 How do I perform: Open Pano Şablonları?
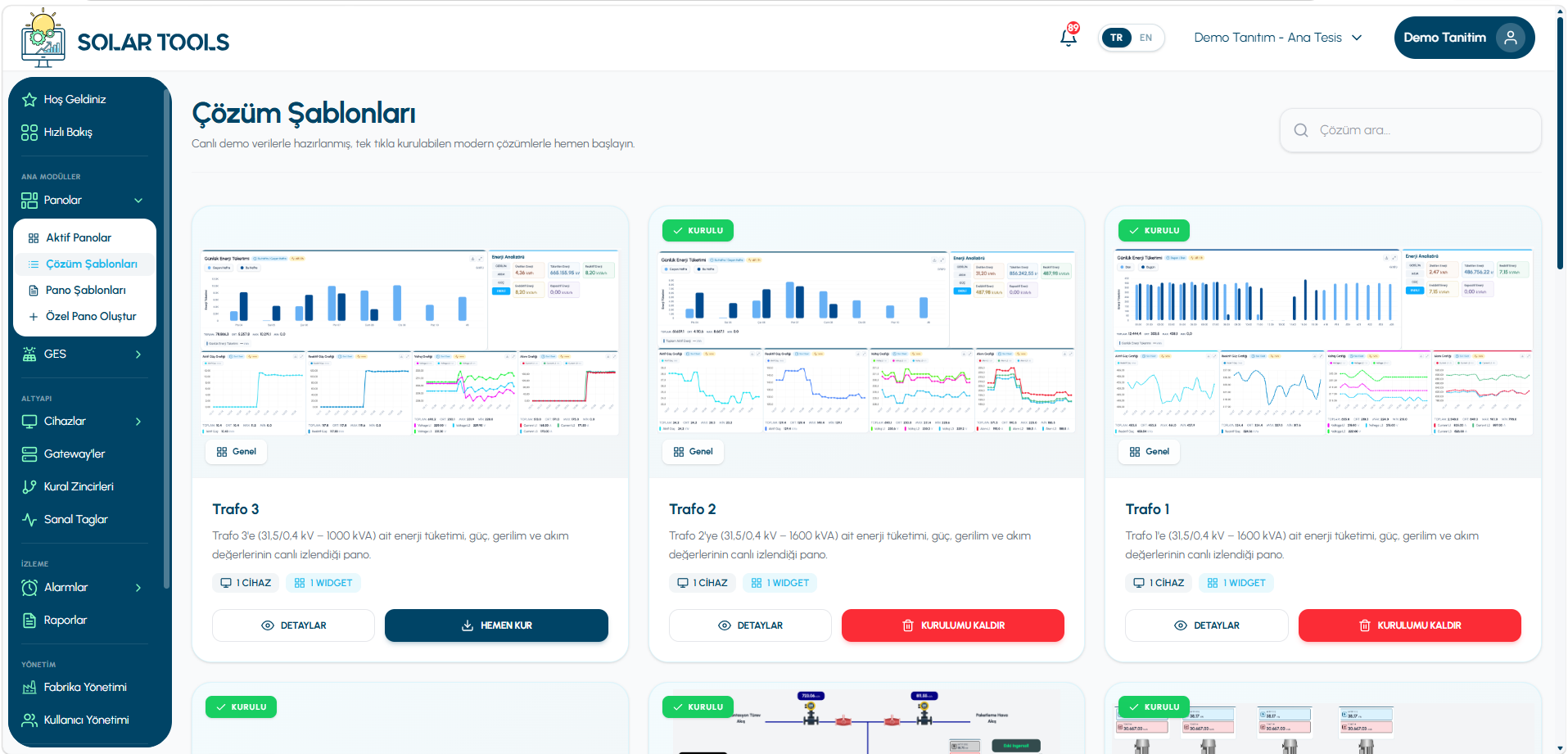click(x=85, y=291)
